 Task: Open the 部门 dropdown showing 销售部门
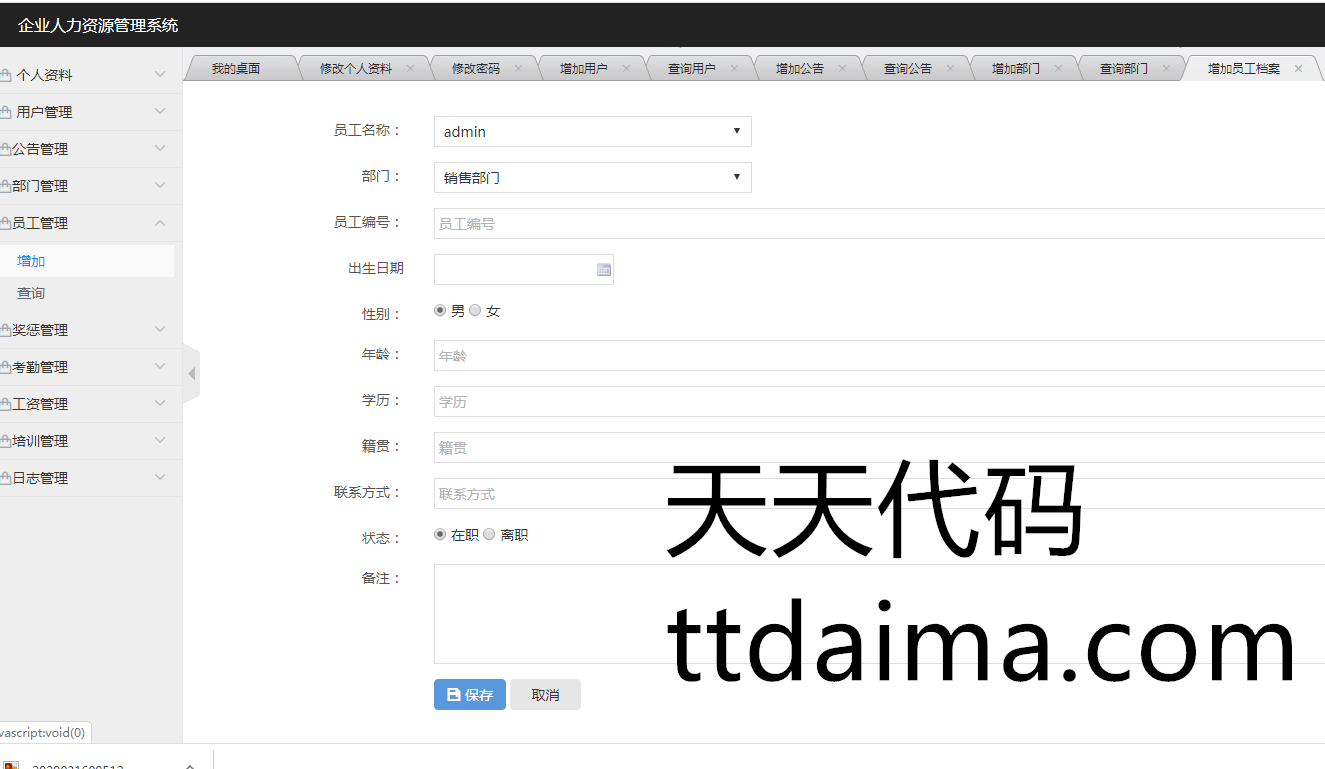coord(592,177)
